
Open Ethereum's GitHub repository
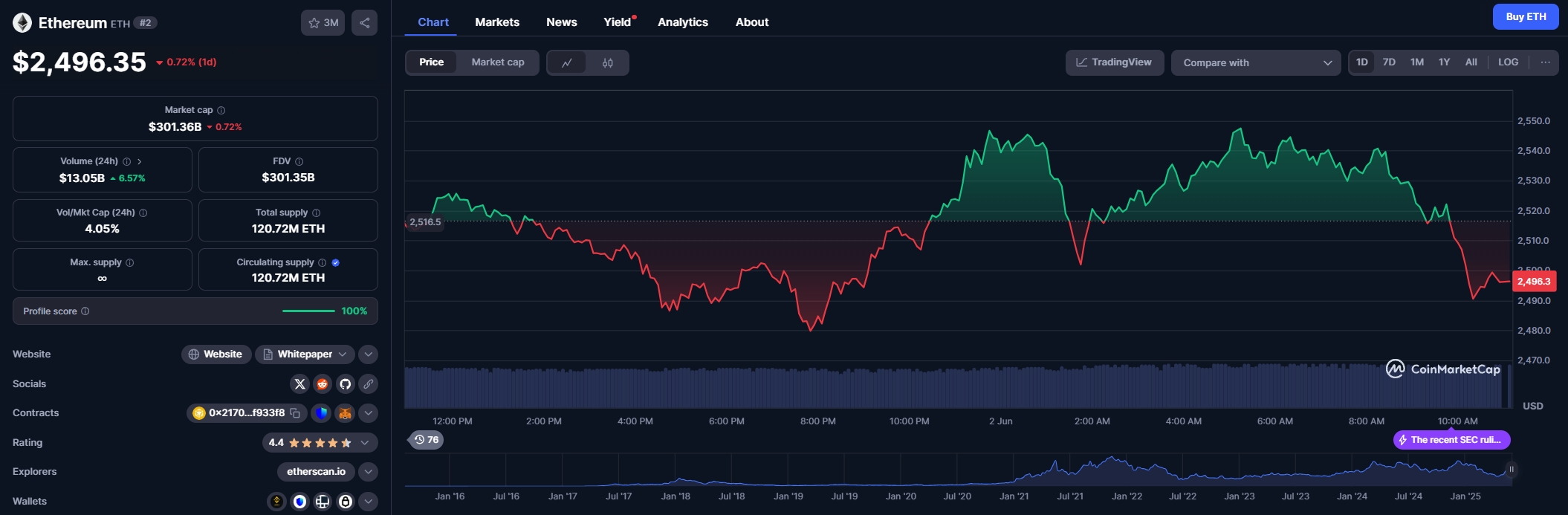click(345, 384)
